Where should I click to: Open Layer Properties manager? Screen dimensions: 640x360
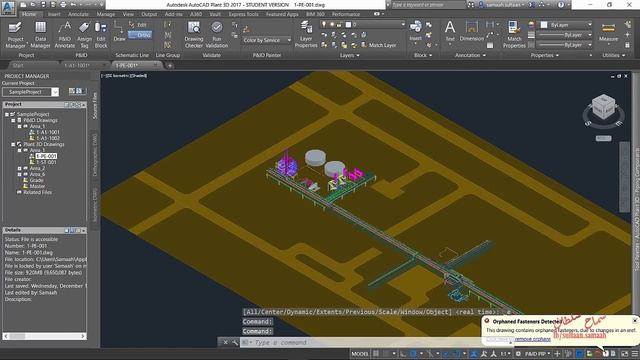(306, 35)
